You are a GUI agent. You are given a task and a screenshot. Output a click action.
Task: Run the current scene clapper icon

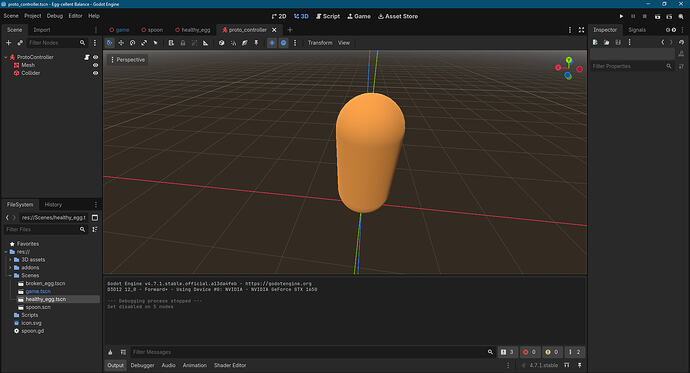[x=657, y=16]
